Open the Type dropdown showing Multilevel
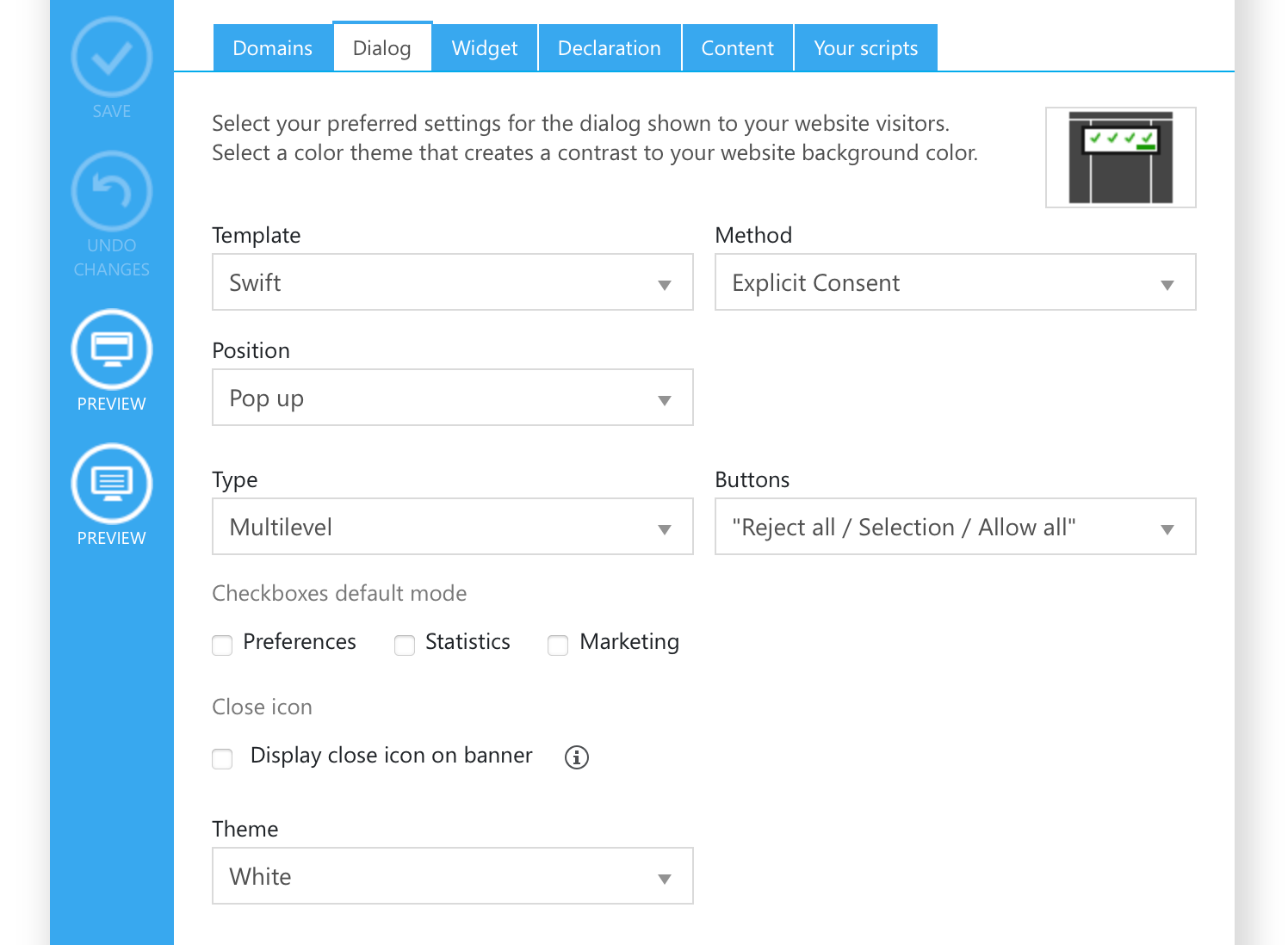 pyautogui.click(x=453, y=527)
